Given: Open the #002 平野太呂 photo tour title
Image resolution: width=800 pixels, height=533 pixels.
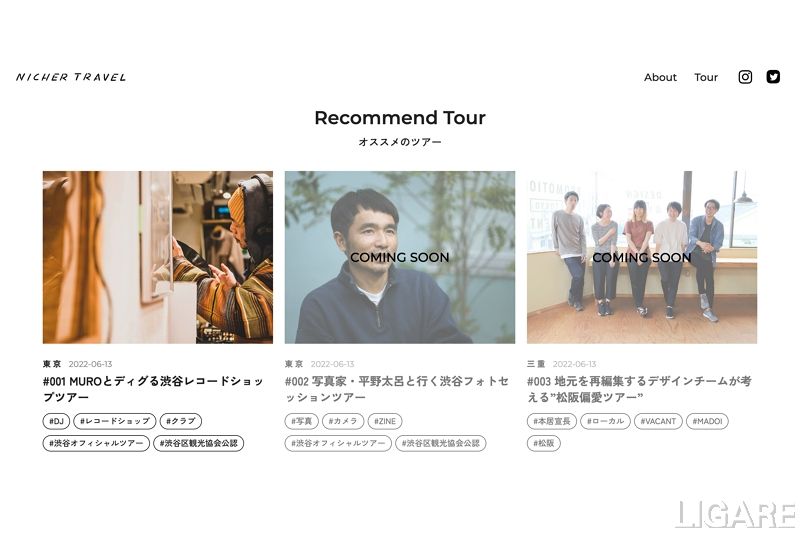Looking at the screenshot, I should (397, 389).
